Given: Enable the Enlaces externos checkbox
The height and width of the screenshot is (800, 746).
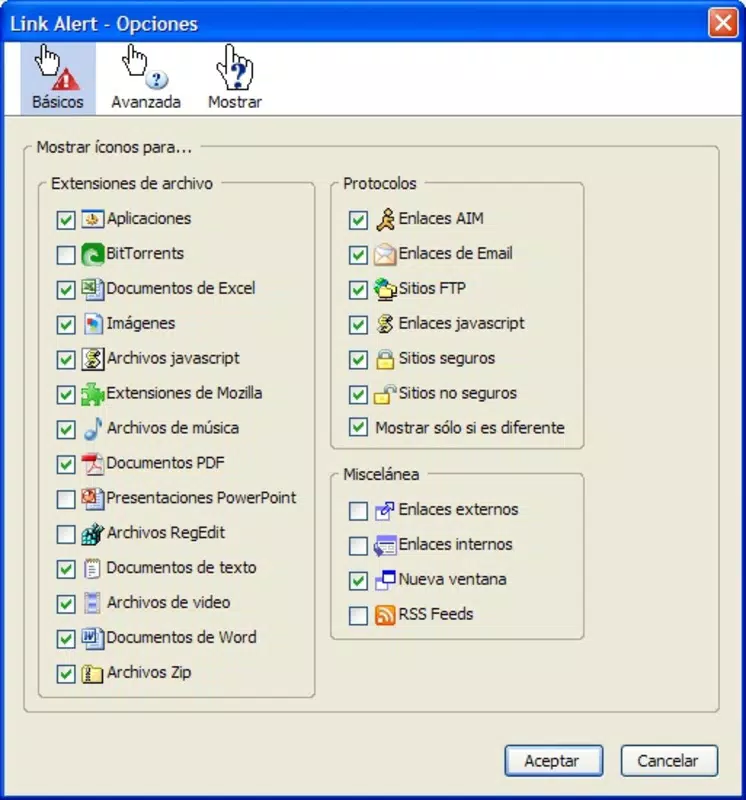Looking at the screenshot, I should (x=358, y=511).
